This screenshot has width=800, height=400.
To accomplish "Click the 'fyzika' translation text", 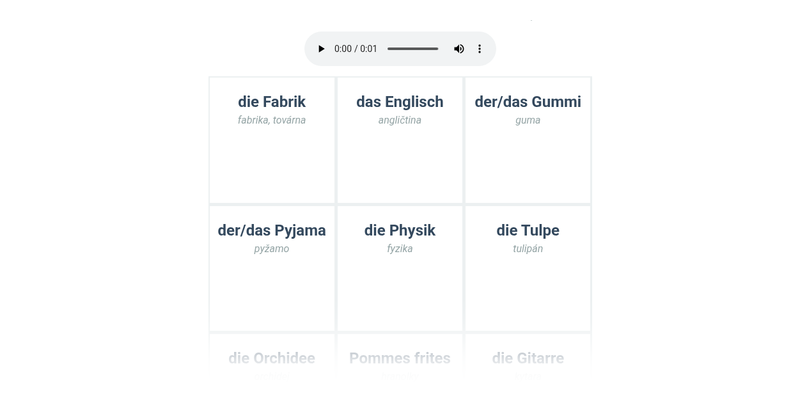I will [x=400, y=249].
